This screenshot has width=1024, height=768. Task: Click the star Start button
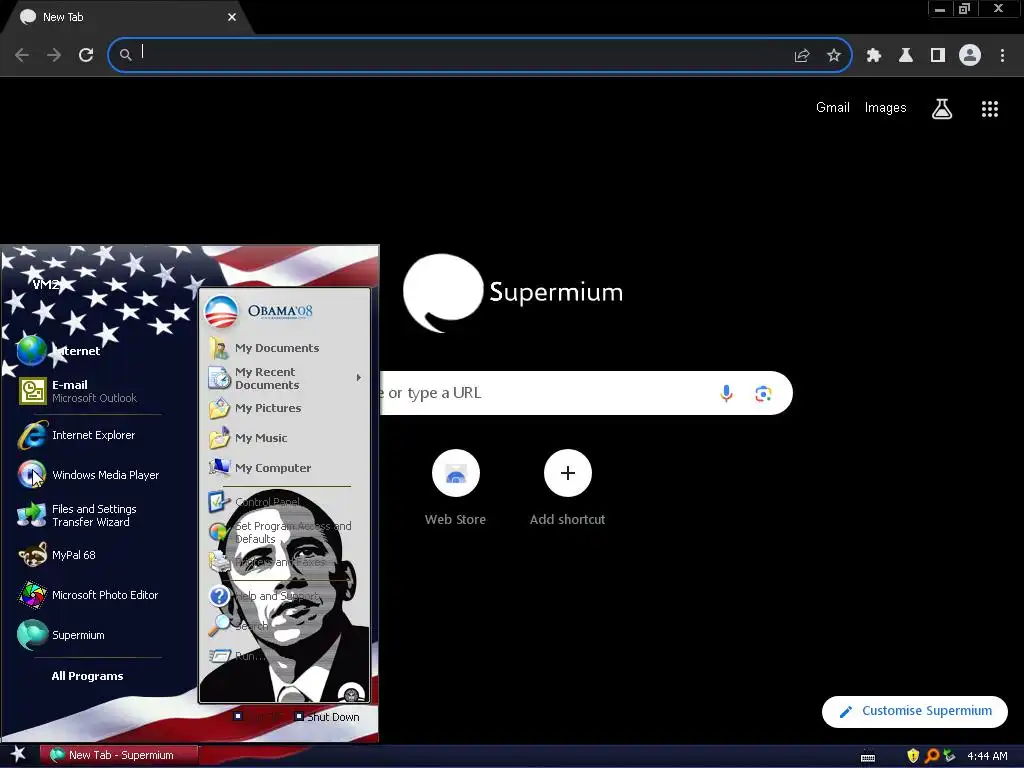[18, 755]
